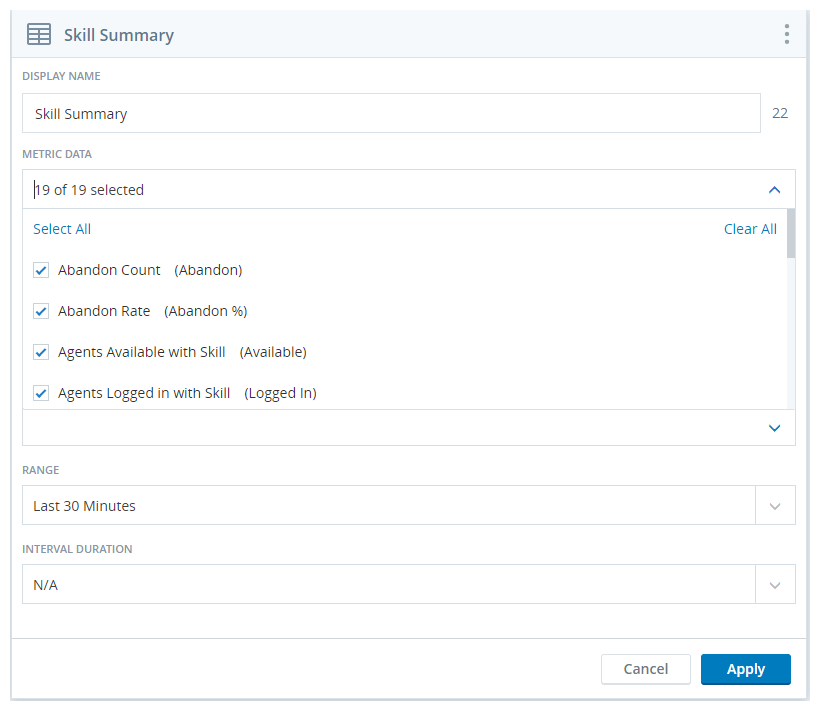Click the blue down chevron below metrics

click(774, 428)
